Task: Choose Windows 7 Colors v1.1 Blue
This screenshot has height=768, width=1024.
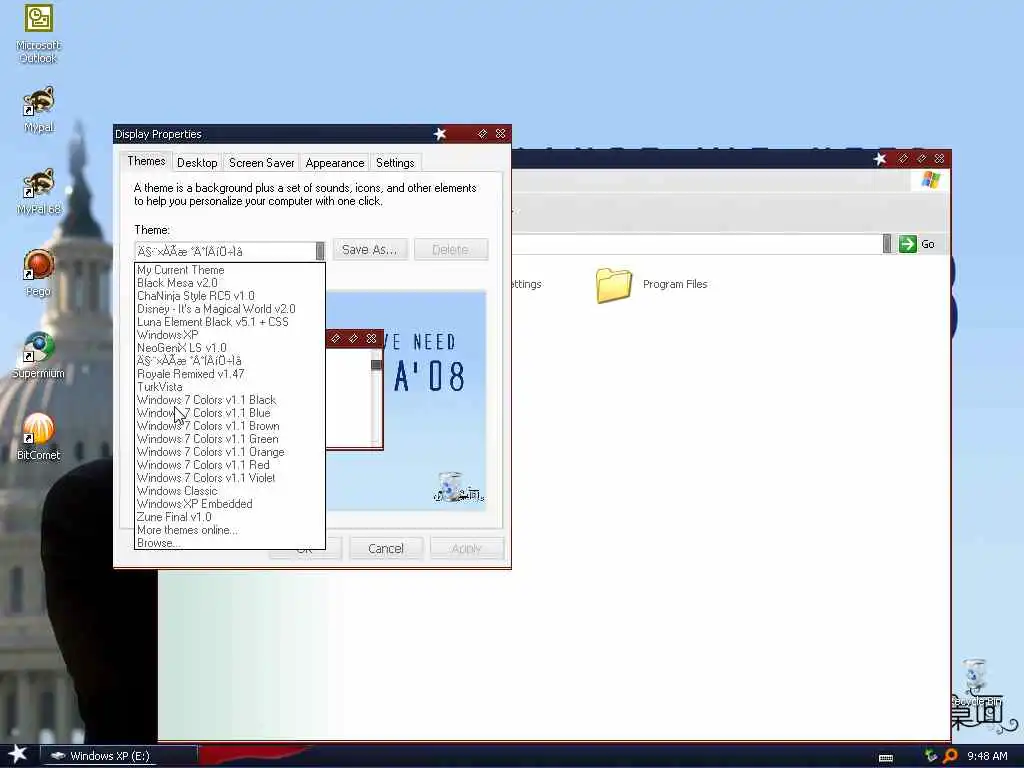Action: tap(229, 413)
